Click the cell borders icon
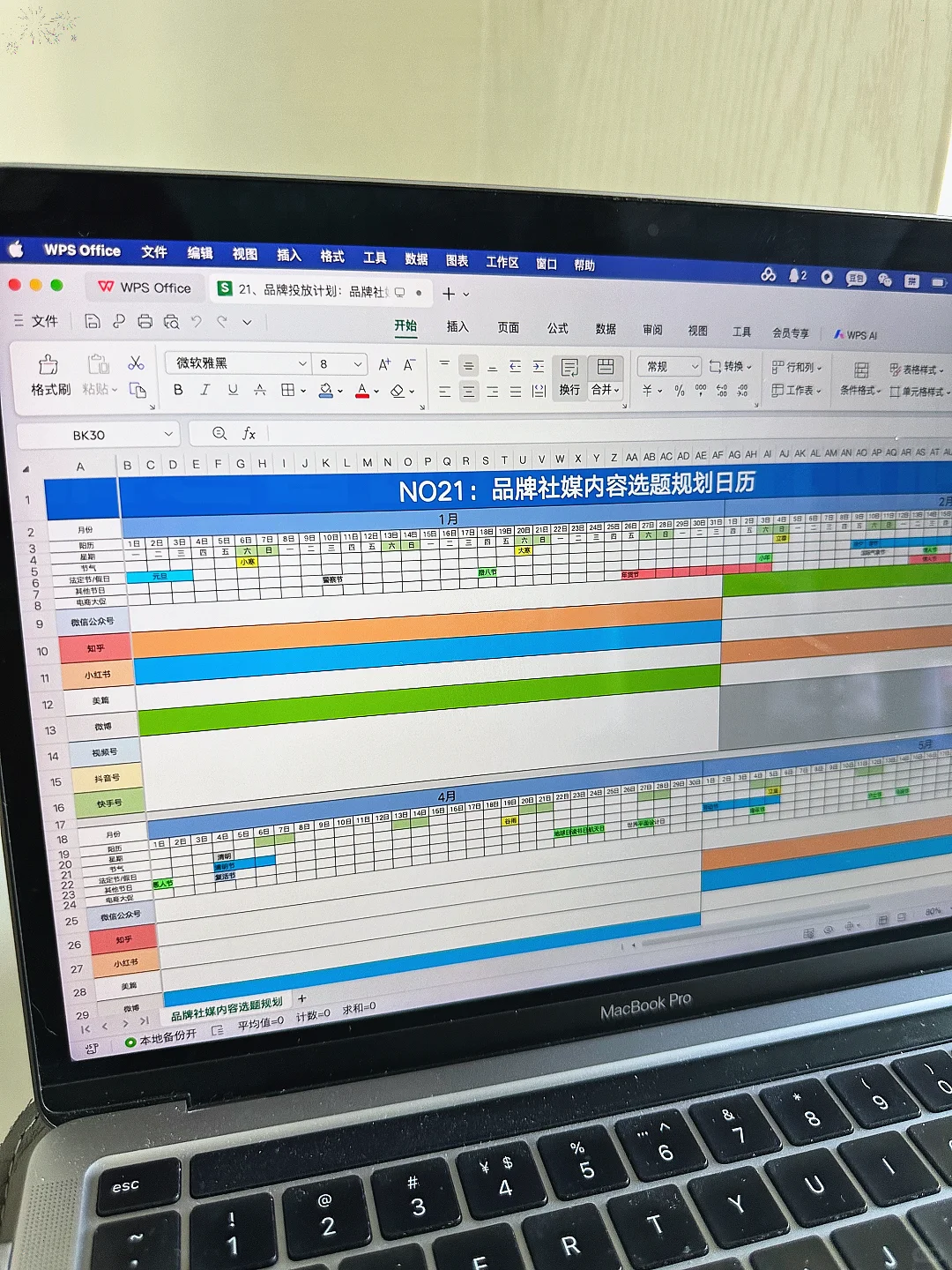952x1270 pixels. 287,390
